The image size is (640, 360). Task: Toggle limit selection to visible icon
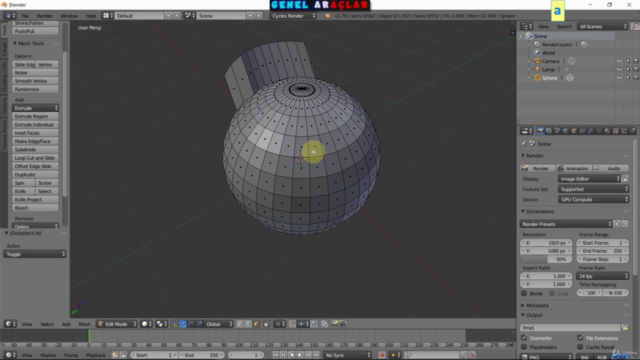[x=266, y=324]
